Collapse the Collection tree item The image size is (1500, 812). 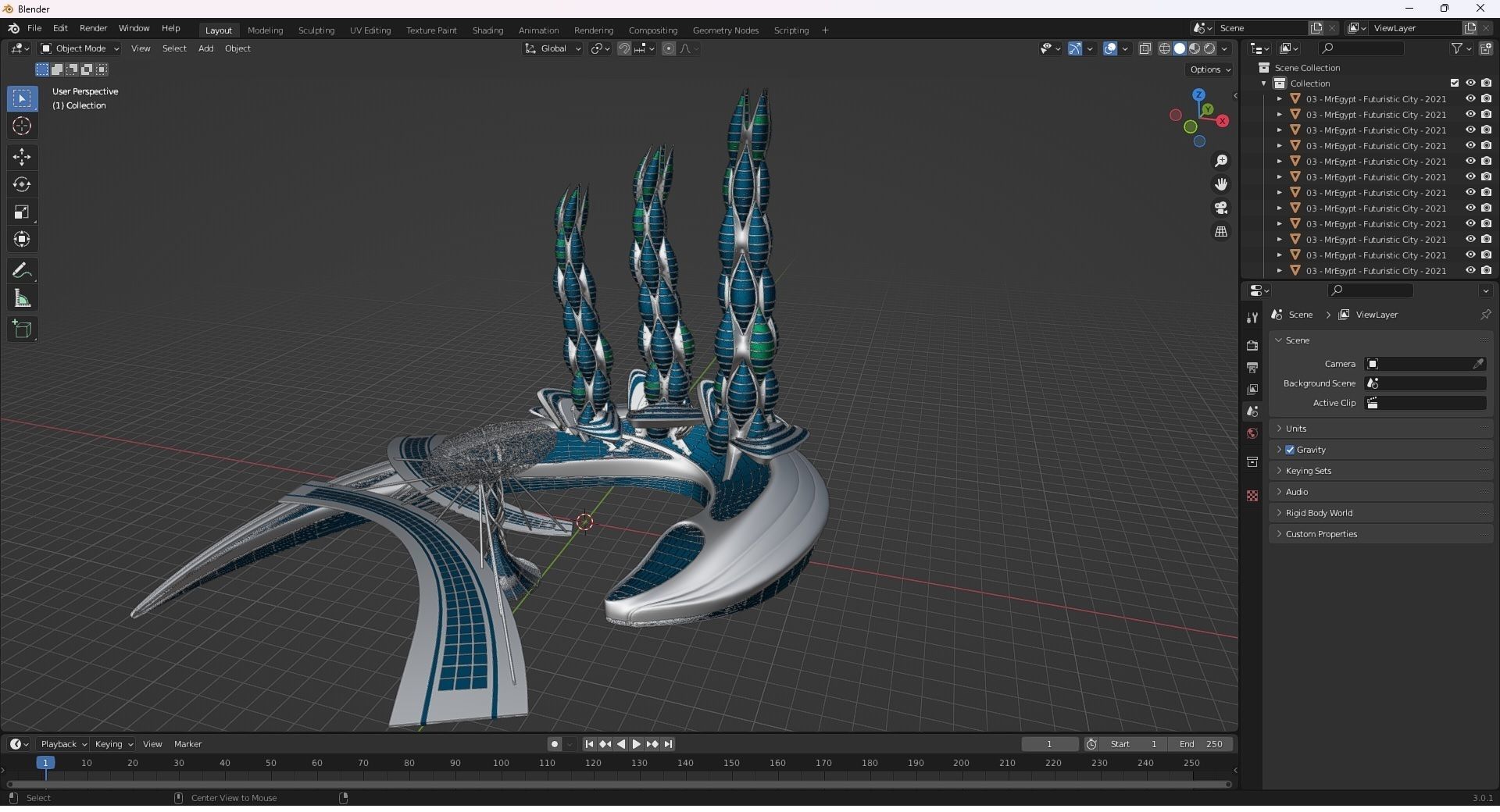pyautogui.click(x=1263, y=84)
